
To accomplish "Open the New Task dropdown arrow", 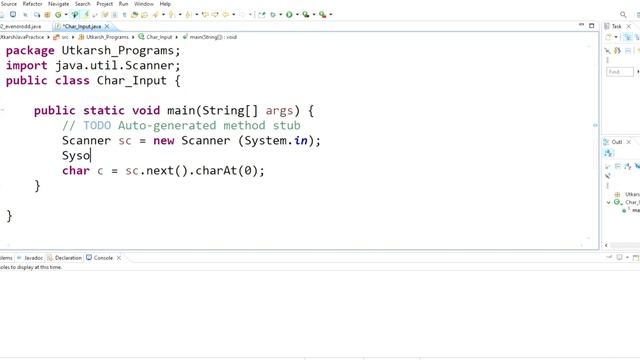I will pos(616,37).
